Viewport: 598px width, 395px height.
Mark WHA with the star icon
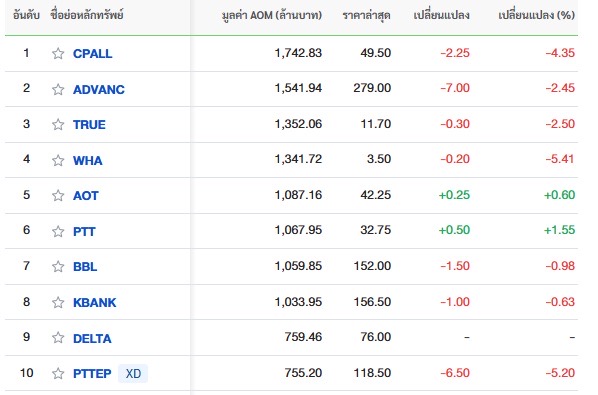click(58, 160)
